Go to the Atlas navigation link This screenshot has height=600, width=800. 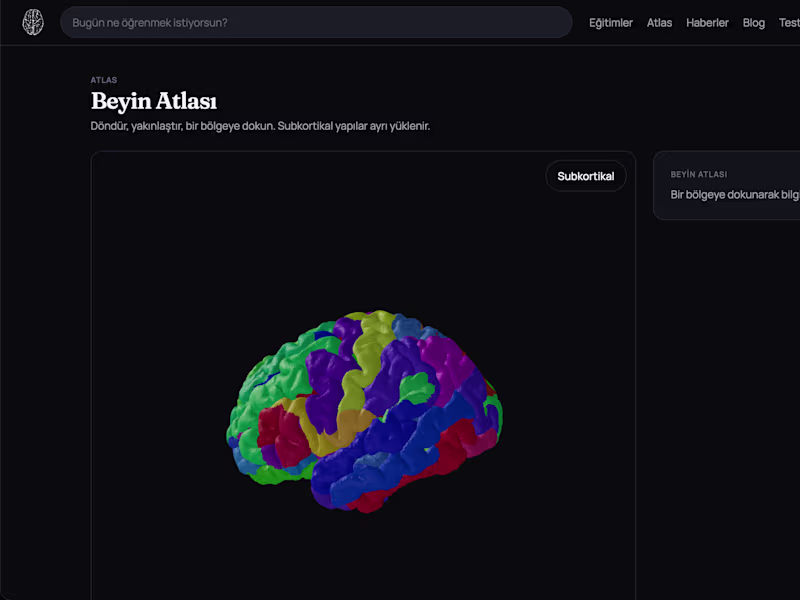point(659,23)
